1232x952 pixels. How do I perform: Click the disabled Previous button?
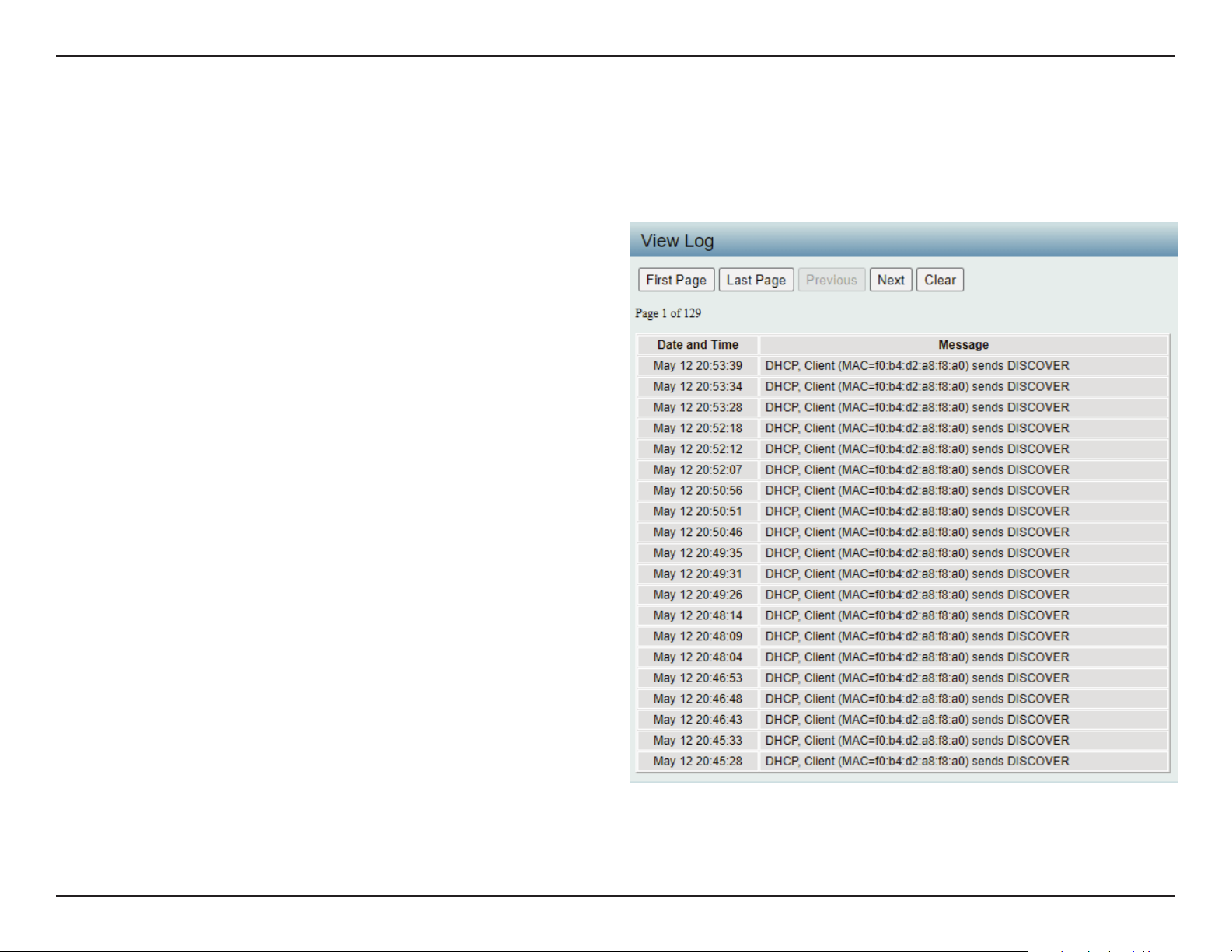(x=832, y=280)
